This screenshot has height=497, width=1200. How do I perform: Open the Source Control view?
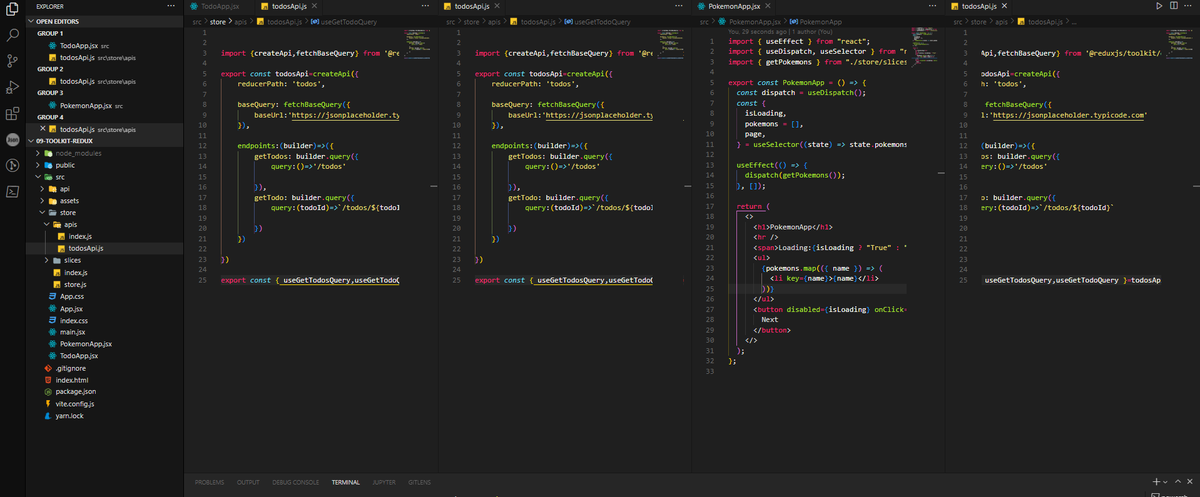(13, 62)
